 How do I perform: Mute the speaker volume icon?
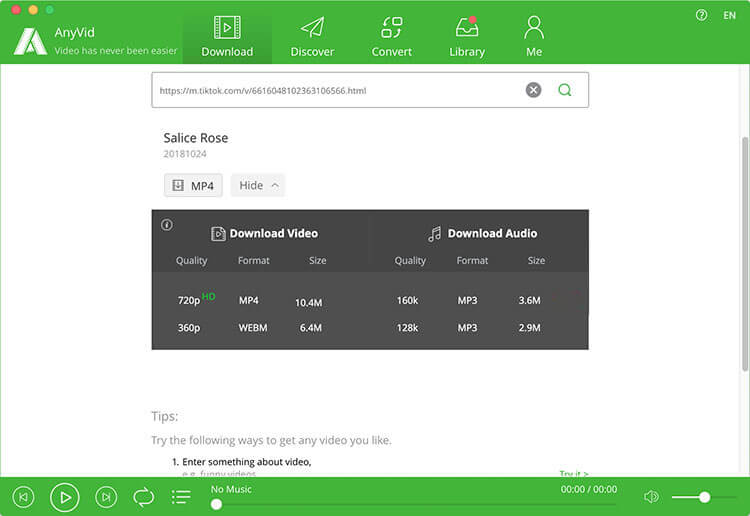651,497
